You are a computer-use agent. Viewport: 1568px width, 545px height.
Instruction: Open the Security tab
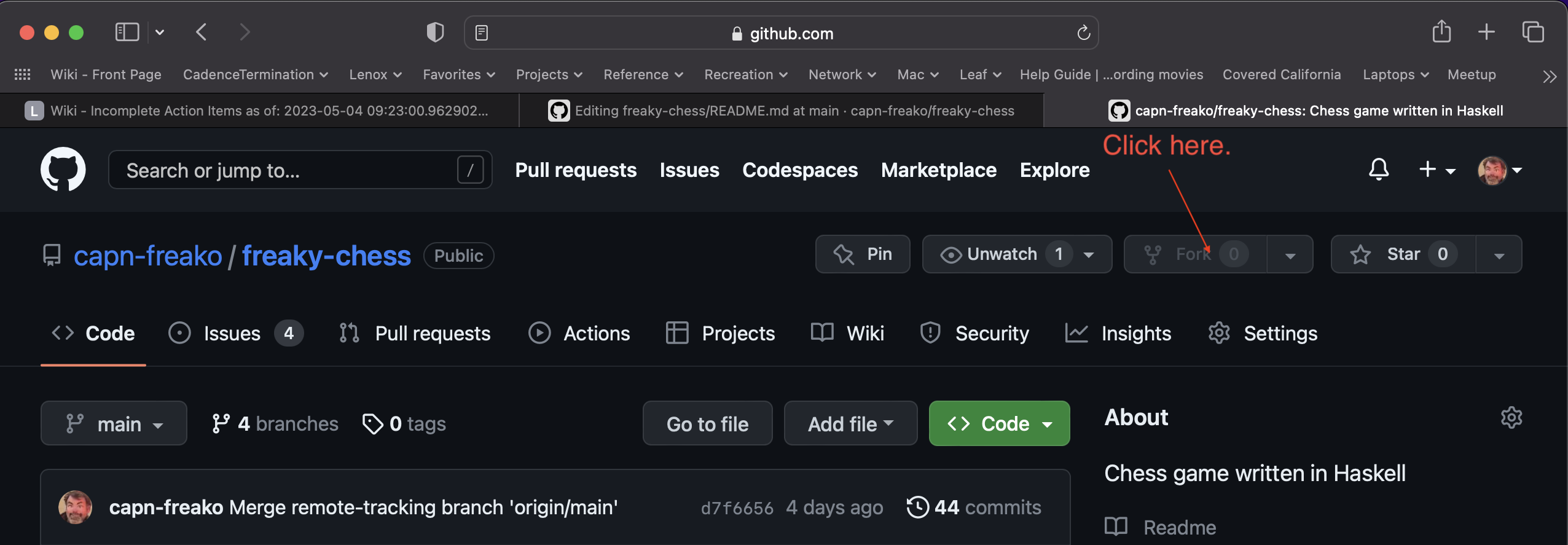(974, 333)
